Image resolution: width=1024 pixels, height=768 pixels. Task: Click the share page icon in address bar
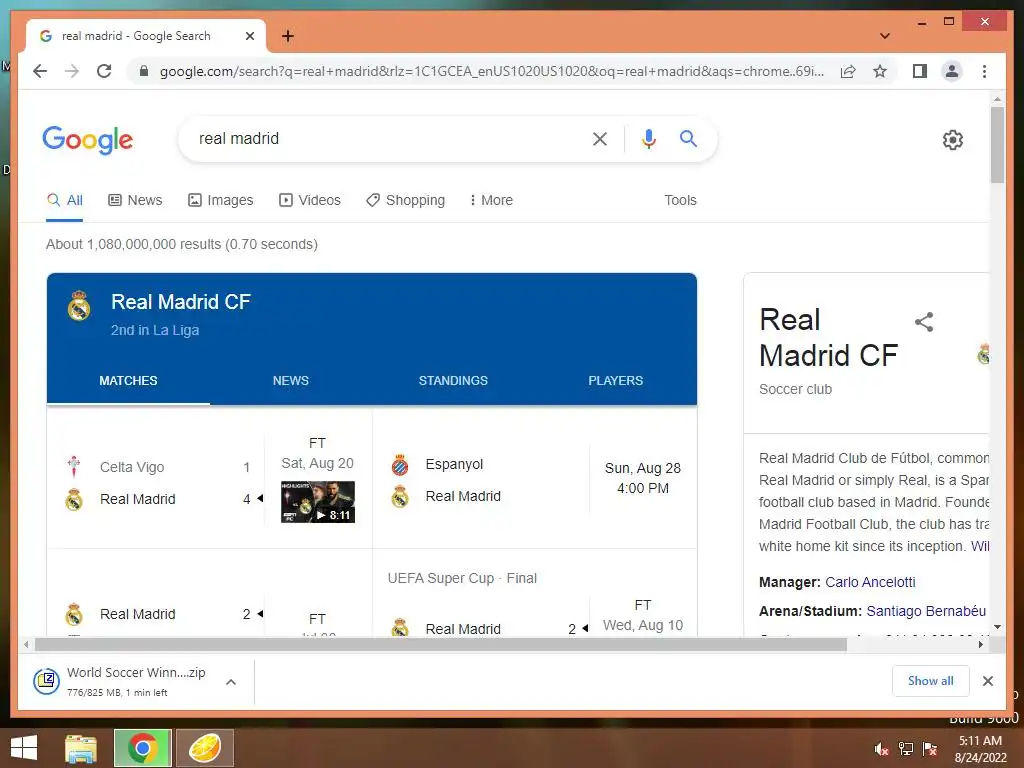[848, 71]
